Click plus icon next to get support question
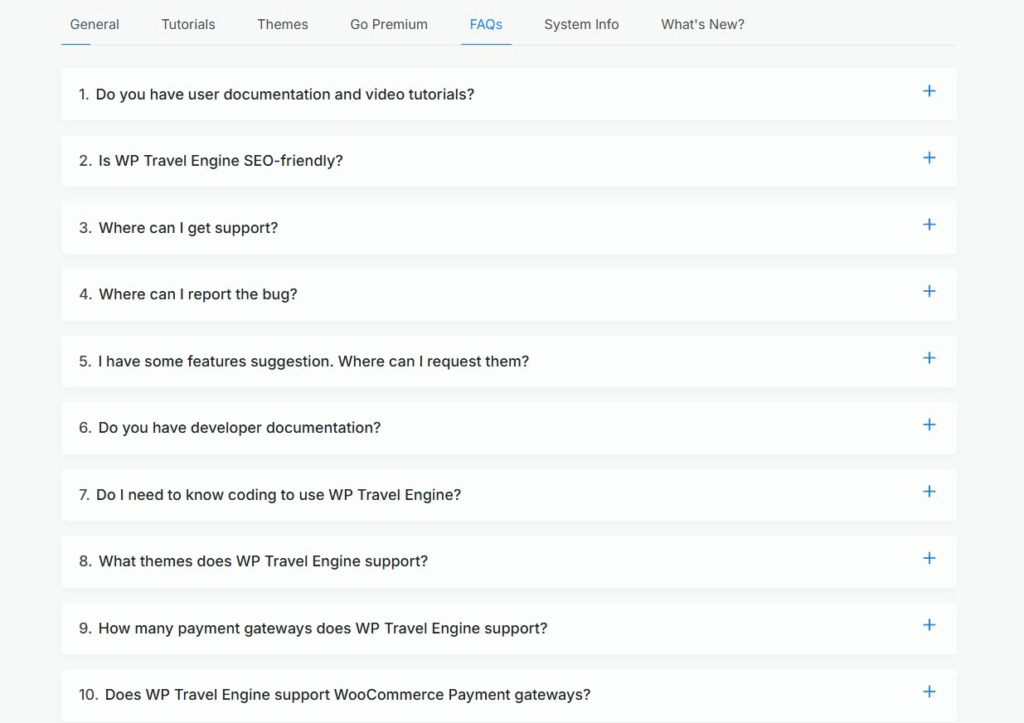The height and width of the screenshot is (723, 1024). click(929, 225)
